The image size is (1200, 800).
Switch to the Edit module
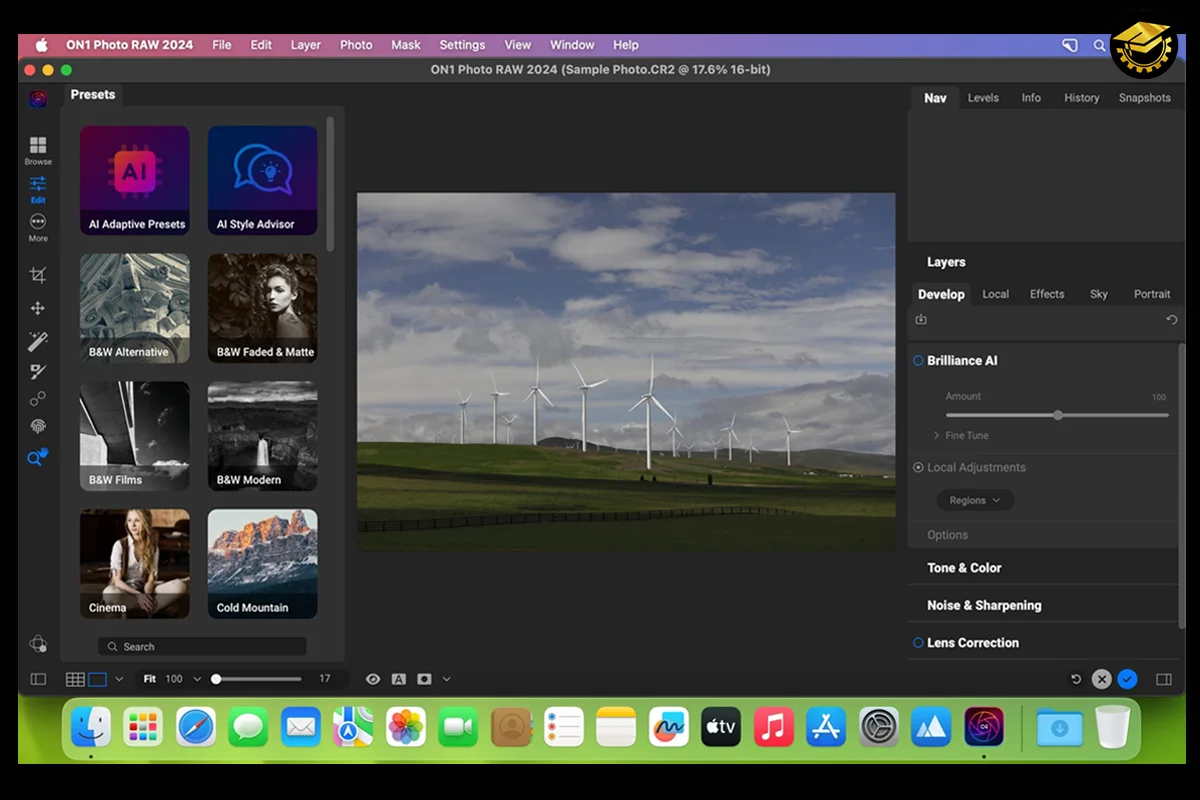[38, 188]
